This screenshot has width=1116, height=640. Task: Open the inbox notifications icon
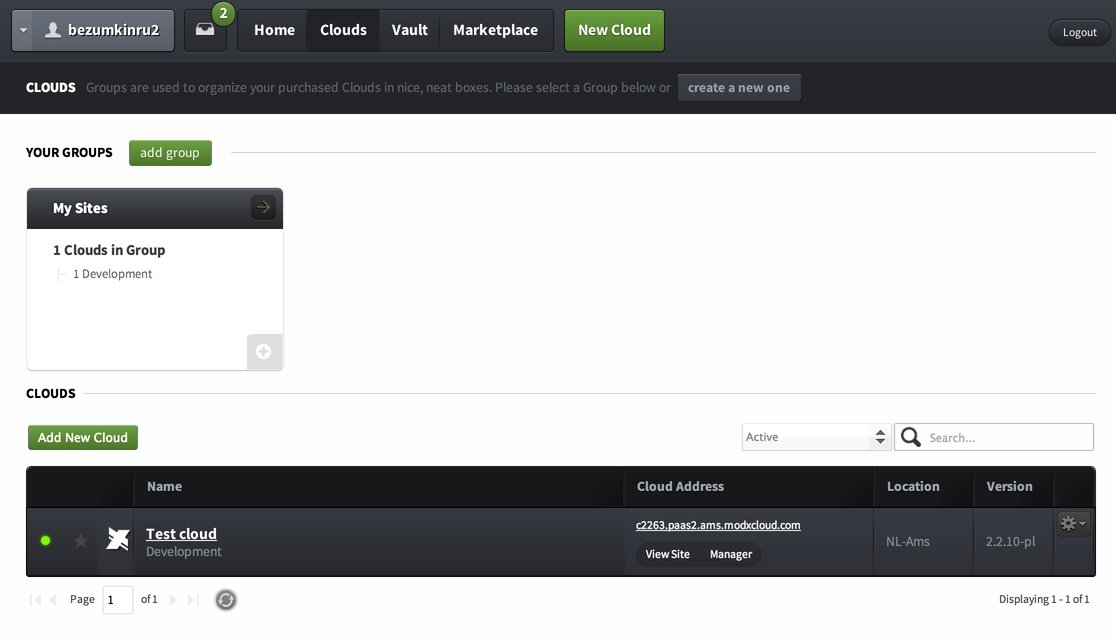205,31
